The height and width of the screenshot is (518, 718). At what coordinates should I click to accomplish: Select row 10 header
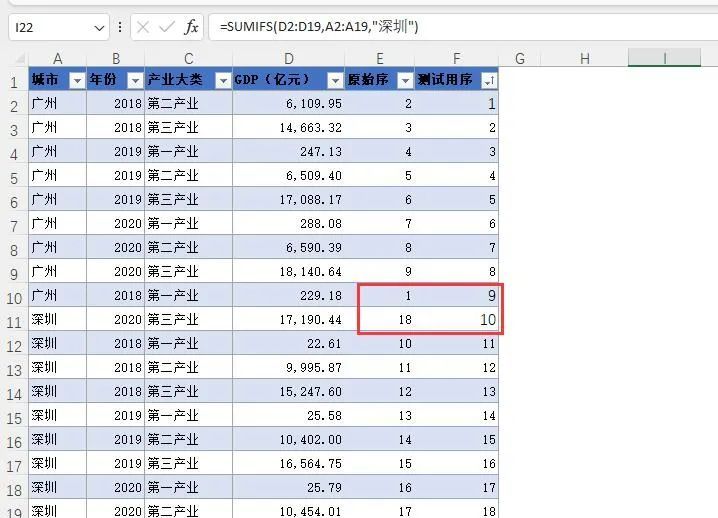coord(14,297)
